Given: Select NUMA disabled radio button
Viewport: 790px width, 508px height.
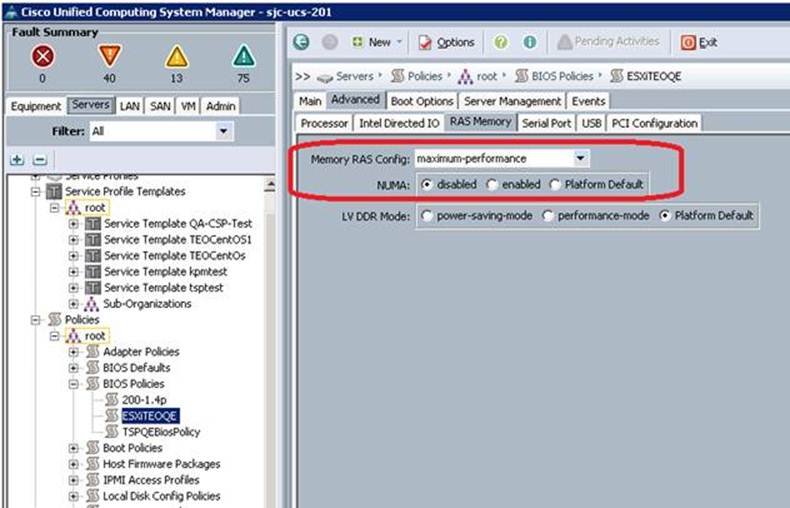Looking at the screenshot, I should 426,185.
